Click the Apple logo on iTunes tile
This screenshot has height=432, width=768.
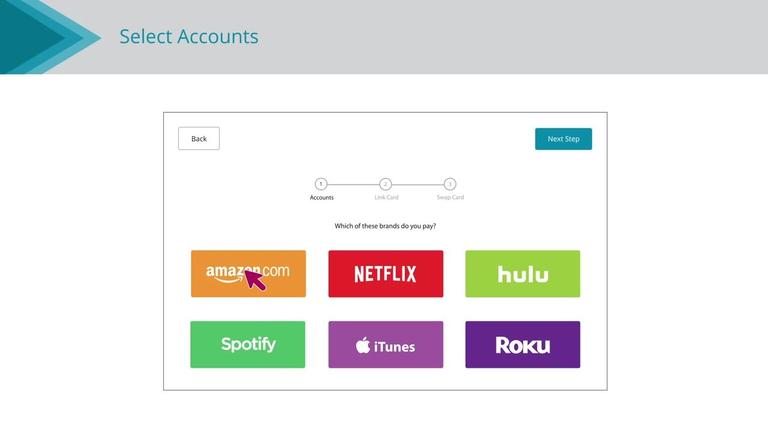click(x=363, y=345)
